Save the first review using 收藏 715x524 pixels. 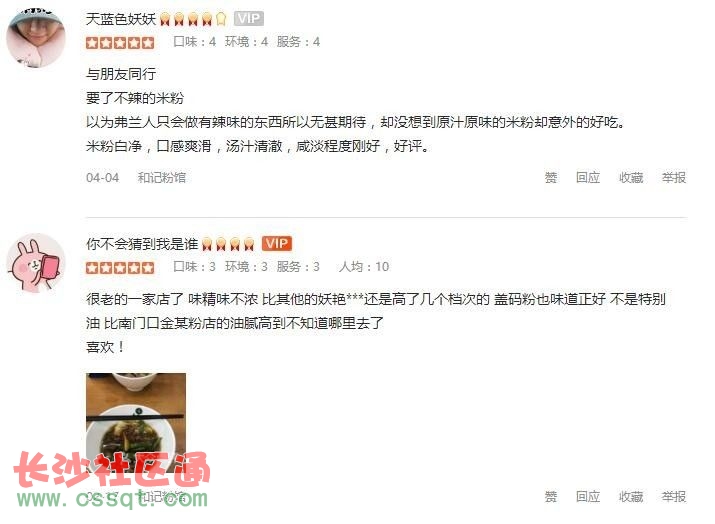click(631, 177)
